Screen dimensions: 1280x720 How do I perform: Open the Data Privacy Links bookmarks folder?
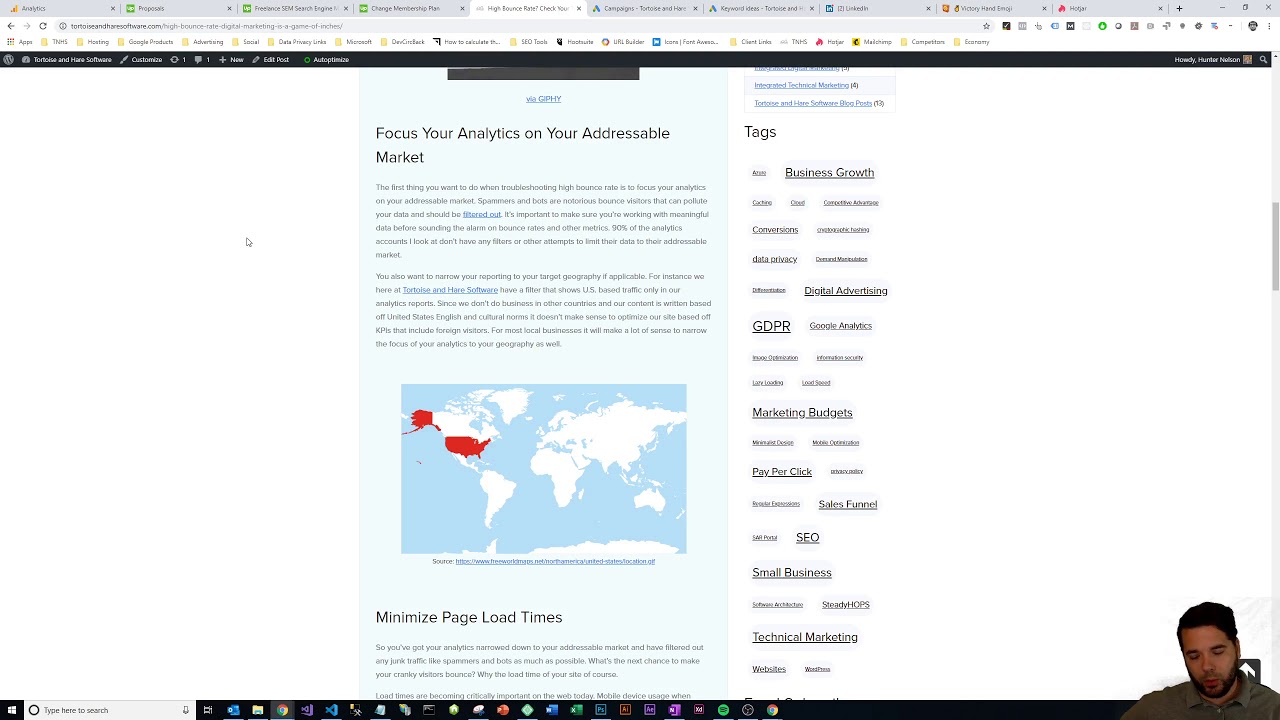pyautogui.click(x=297, y=42)
